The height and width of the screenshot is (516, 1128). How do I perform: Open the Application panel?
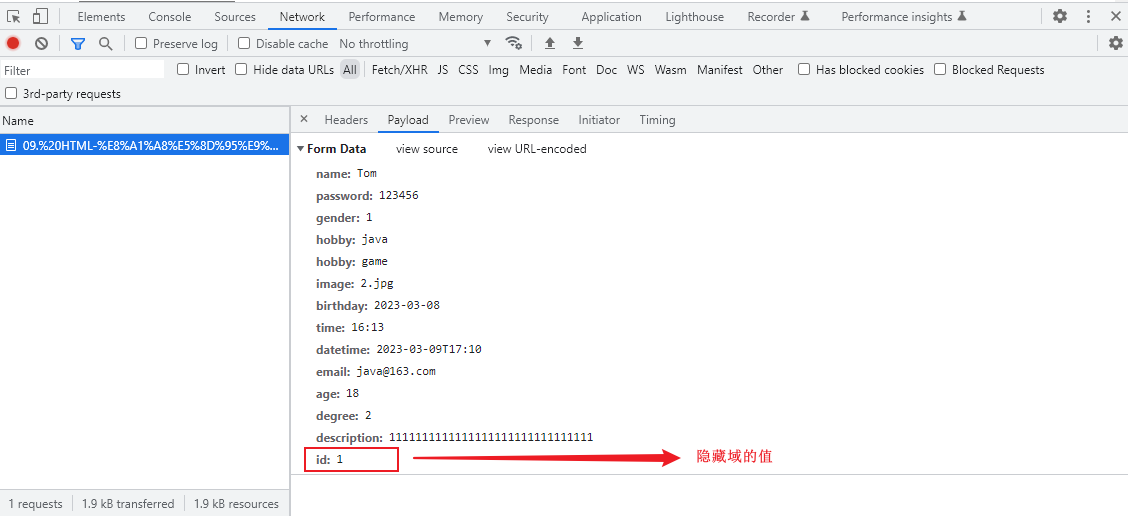tap(611, 17)
